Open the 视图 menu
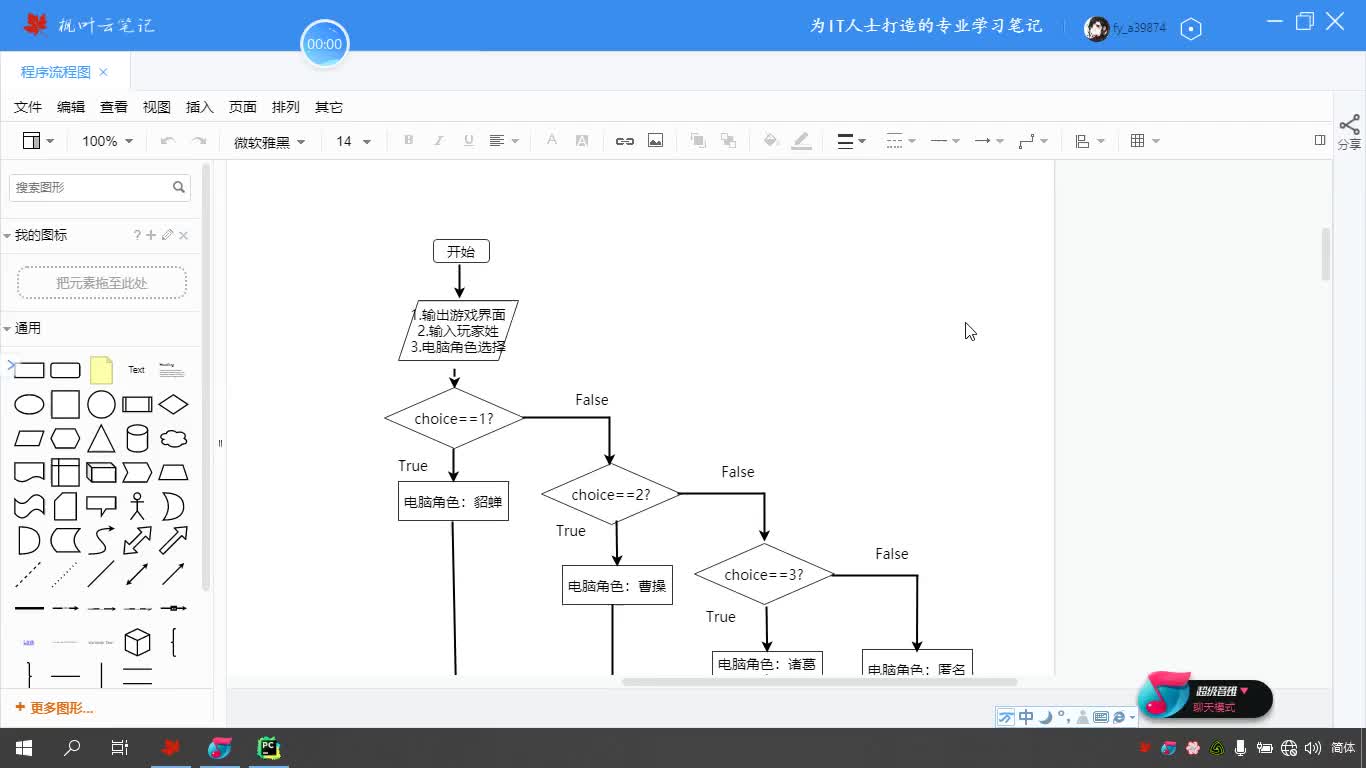1366x768 pixels. pyautogui.click(x=157, y=107)
